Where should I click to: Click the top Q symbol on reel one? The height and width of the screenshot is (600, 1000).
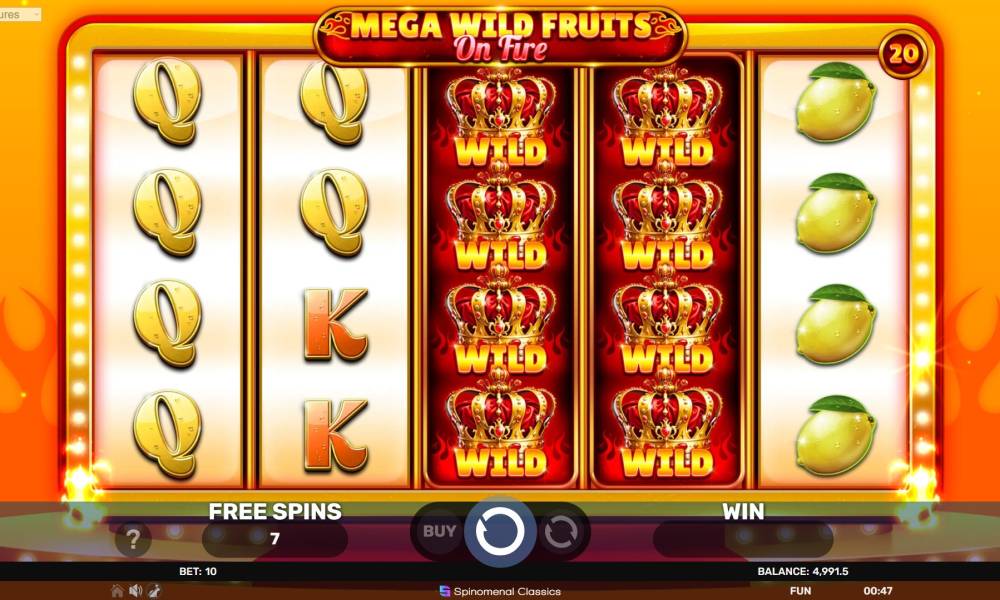(167, 102)
